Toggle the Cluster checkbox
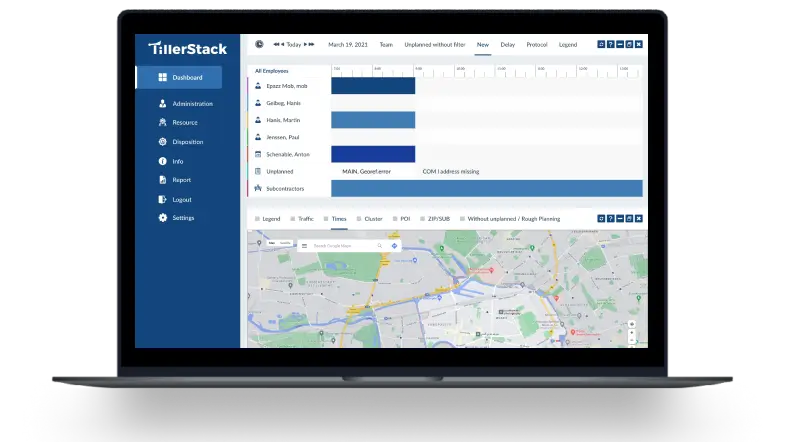Image resolution: width=785 pixels, height=442 pixels. (359, 218)
